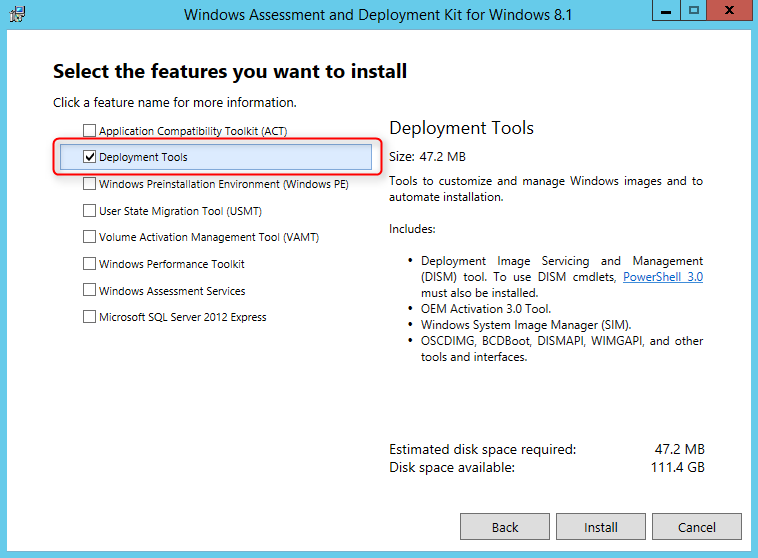This screenshot has height=558, width=758.
Task: Click the installer icon in the title bar
Action: 17,15
